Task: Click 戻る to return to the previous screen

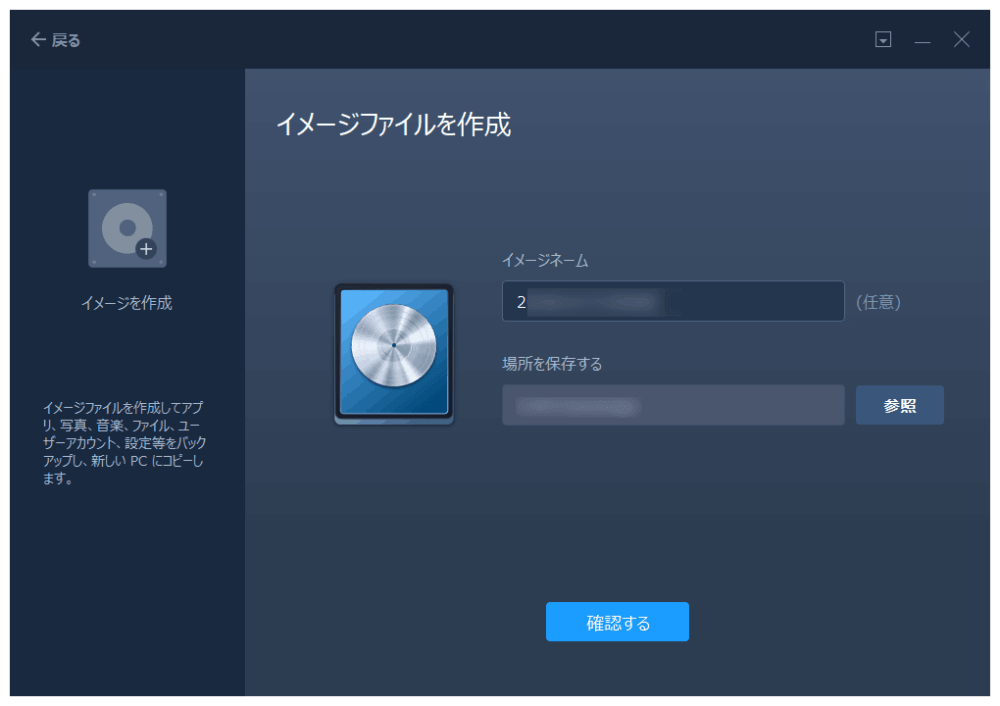Action: tap(64, 39)
